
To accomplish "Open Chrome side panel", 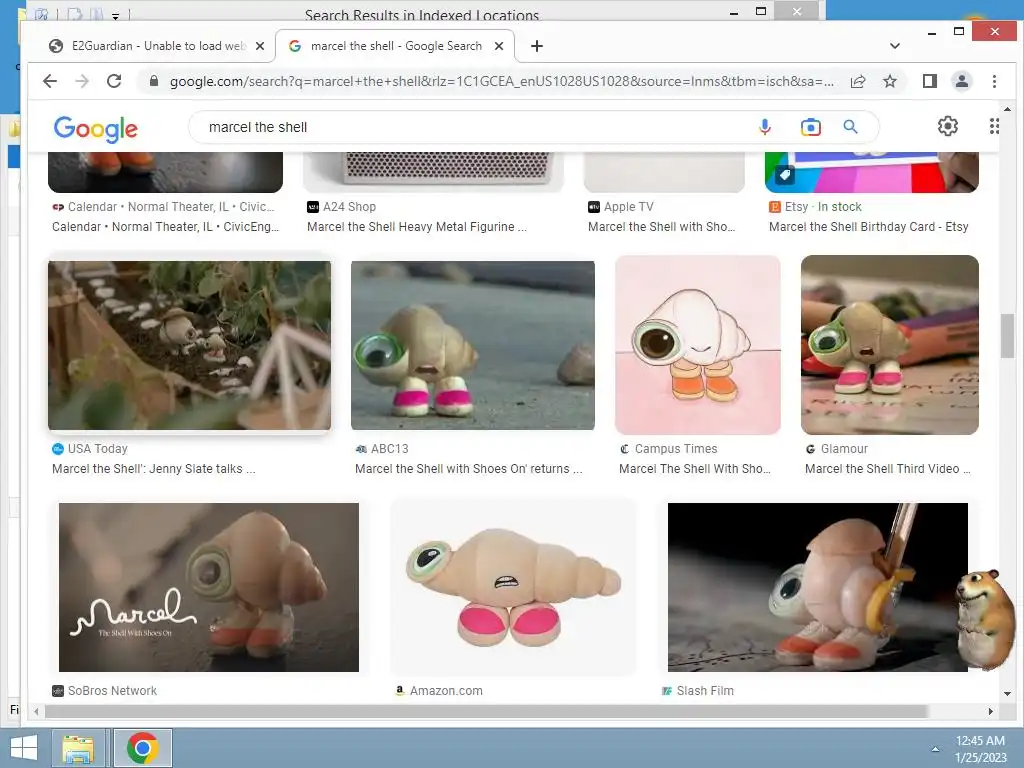I will tap(929, 81).
